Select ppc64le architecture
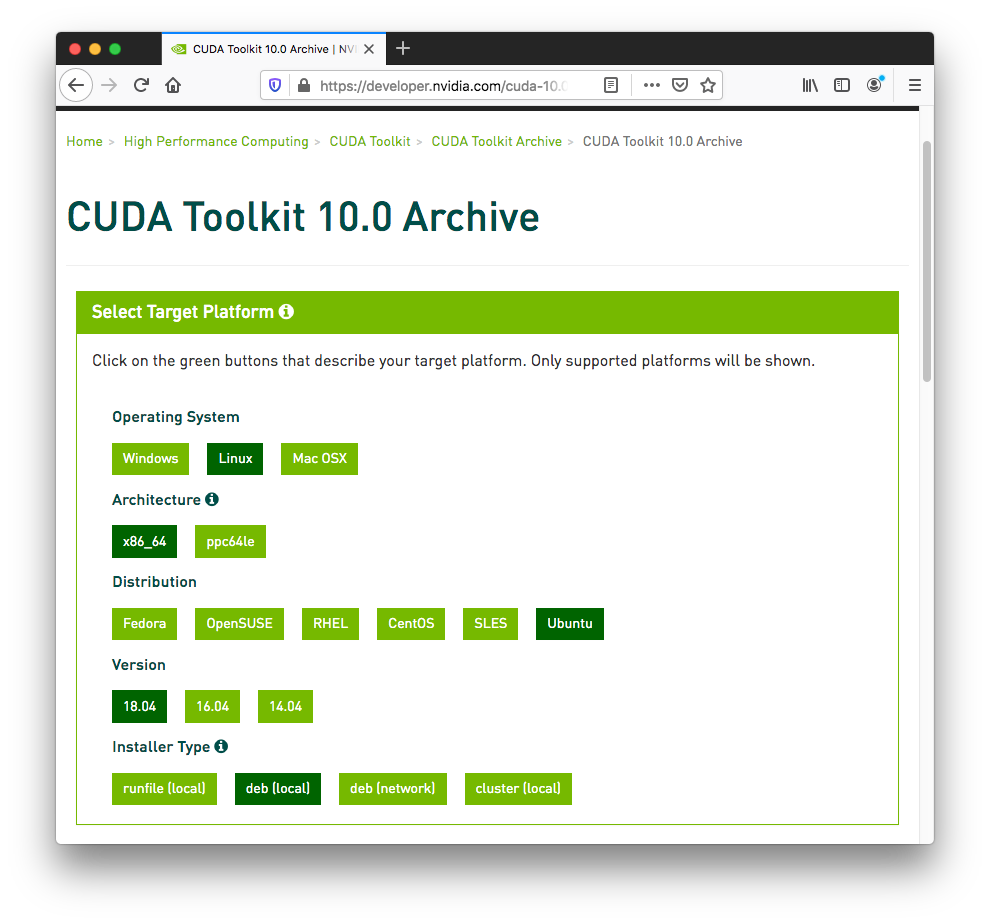 point(230,541)
